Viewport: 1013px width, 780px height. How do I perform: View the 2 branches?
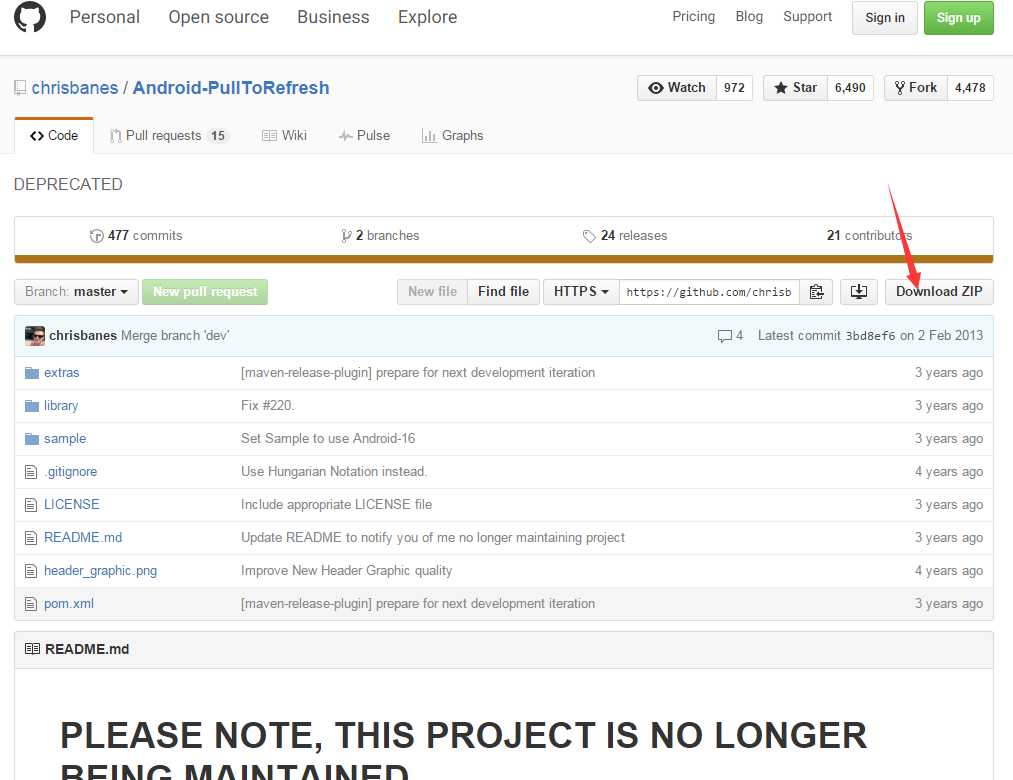click(x=381, y=236)
